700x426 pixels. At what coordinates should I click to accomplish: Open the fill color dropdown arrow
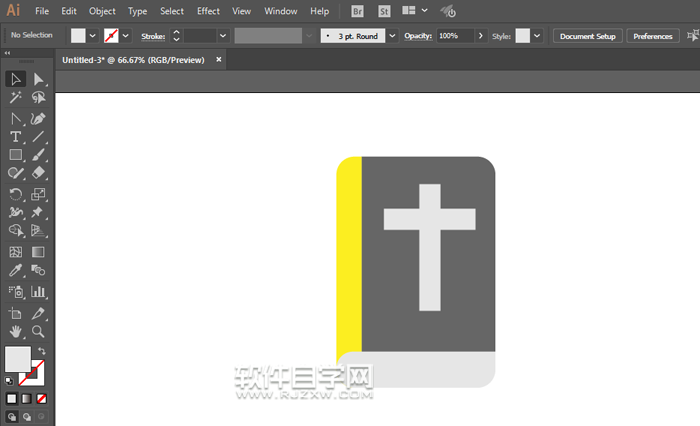coord(93,36)
